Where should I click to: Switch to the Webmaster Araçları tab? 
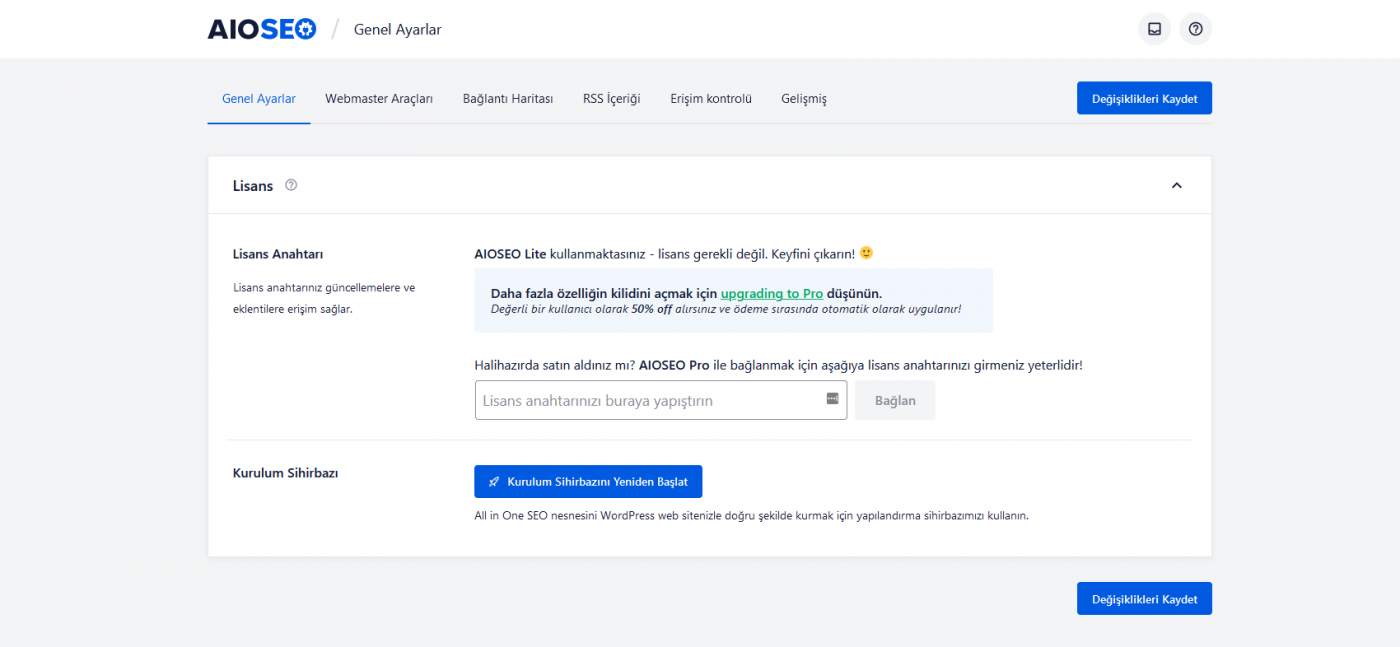tap(378, 98)
